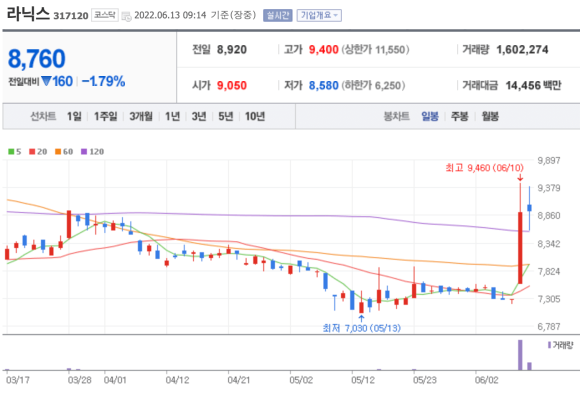Click the red 20-day moving average swatch

pos(32,152)
